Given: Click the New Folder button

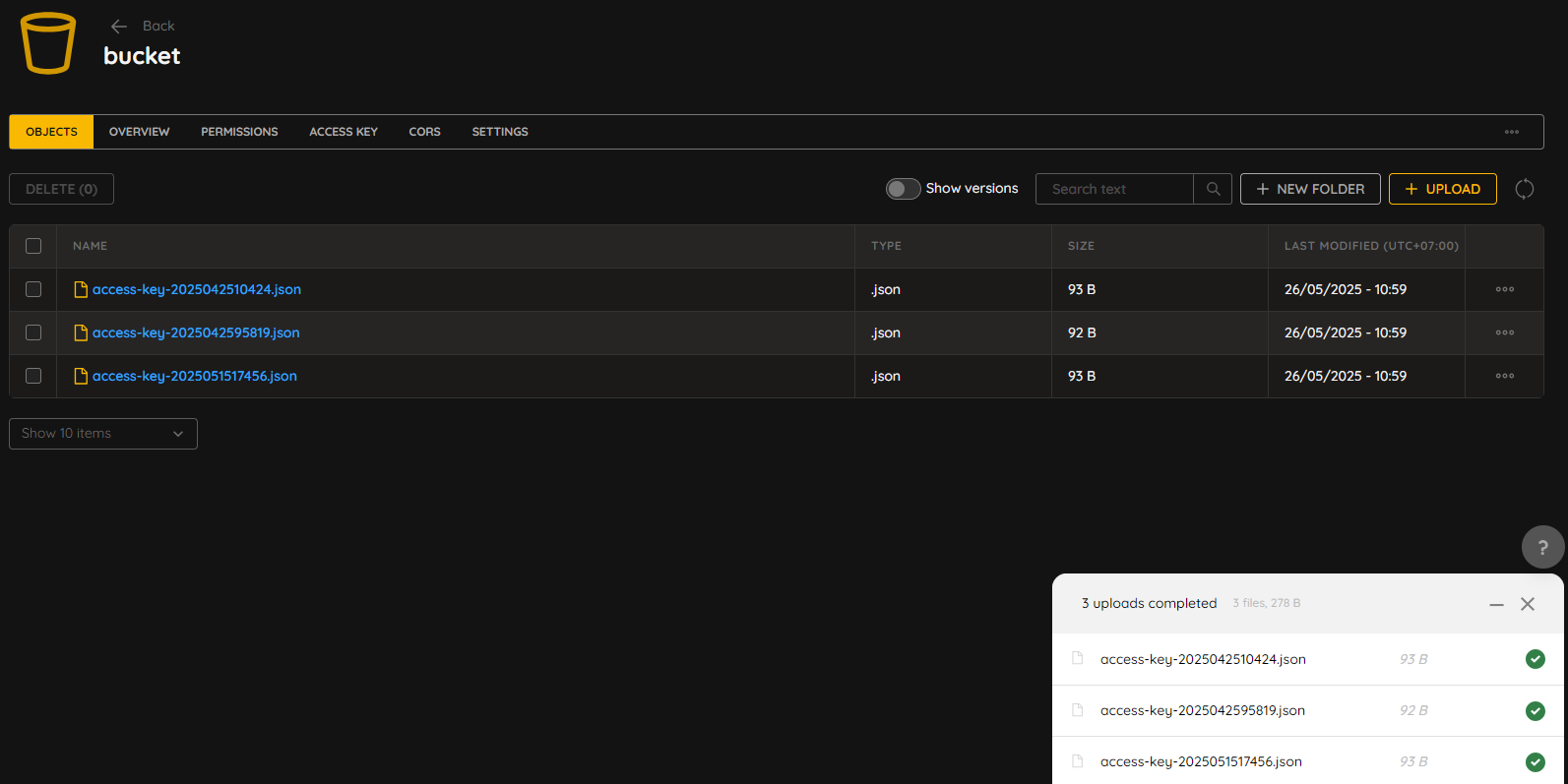Looking at the screenshot, I should (1310, 189).
